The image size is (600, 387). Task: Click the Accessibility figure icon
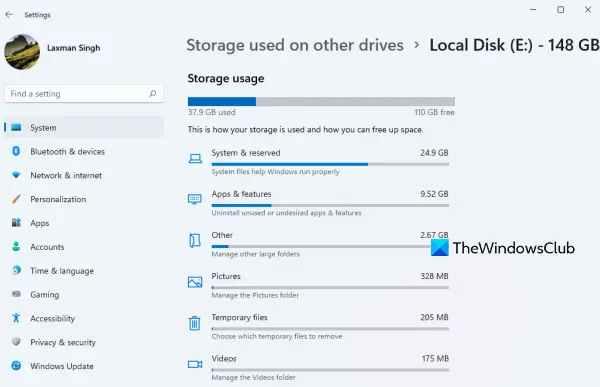click(x=16, y=318)
